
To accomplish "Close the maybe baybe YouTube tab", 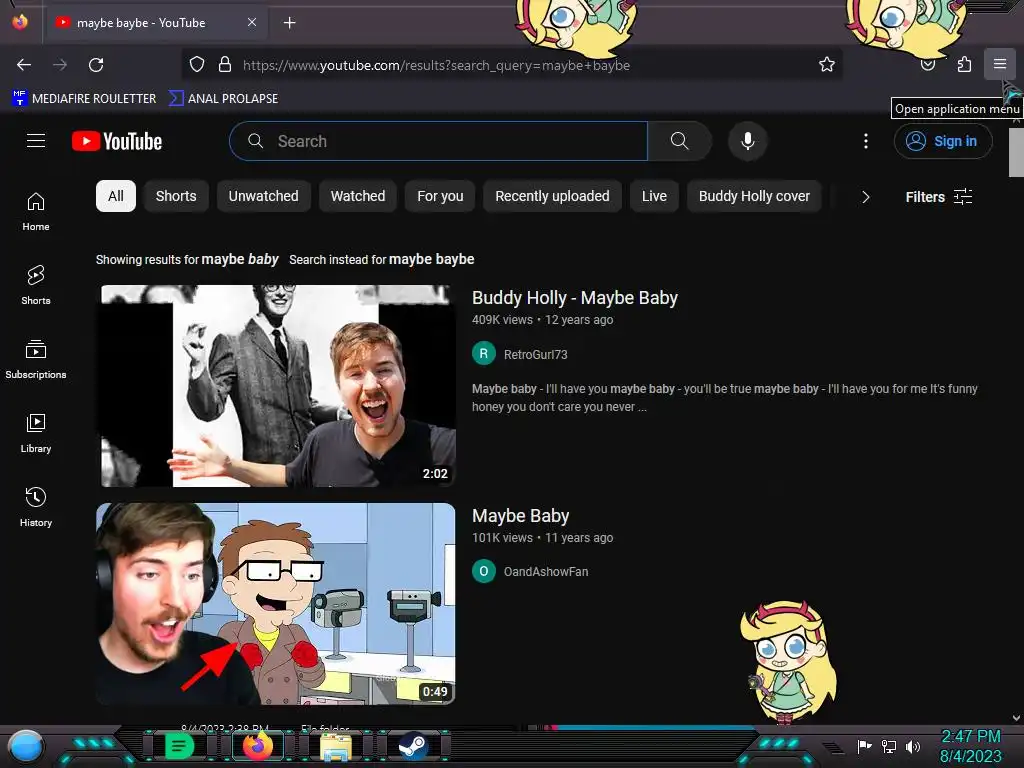I will 251,22.
